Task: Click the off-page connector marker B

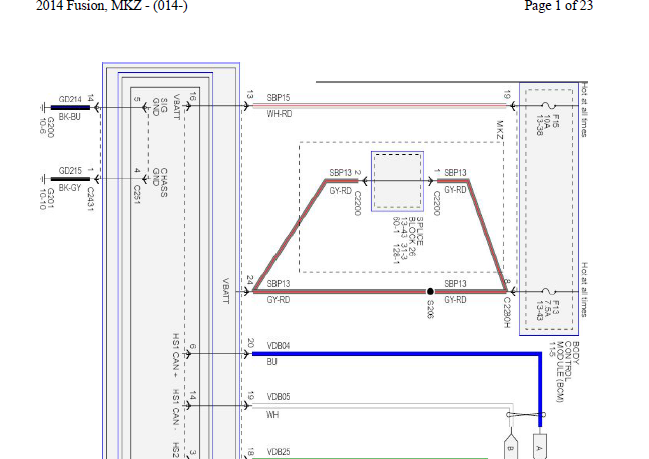Action: [x=510, y=448]
